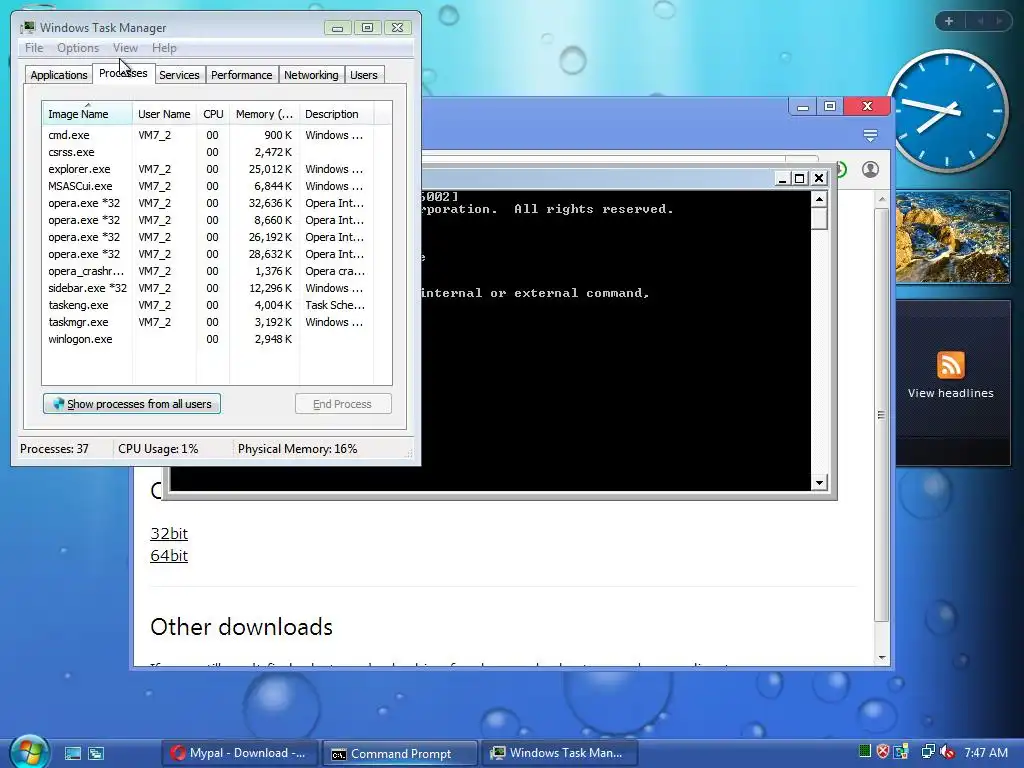This screenshot has width=1024, height=768.
Task: Open the Windows Start orb
Action: 29,752
